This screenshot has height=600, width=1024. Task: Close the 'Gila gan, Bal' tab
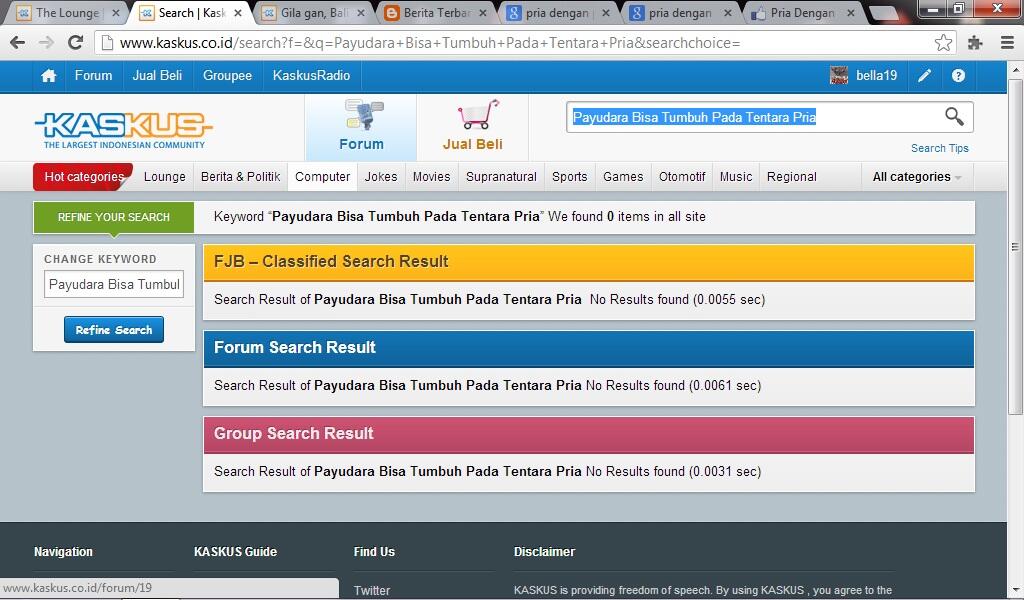(x=360, y=13)
